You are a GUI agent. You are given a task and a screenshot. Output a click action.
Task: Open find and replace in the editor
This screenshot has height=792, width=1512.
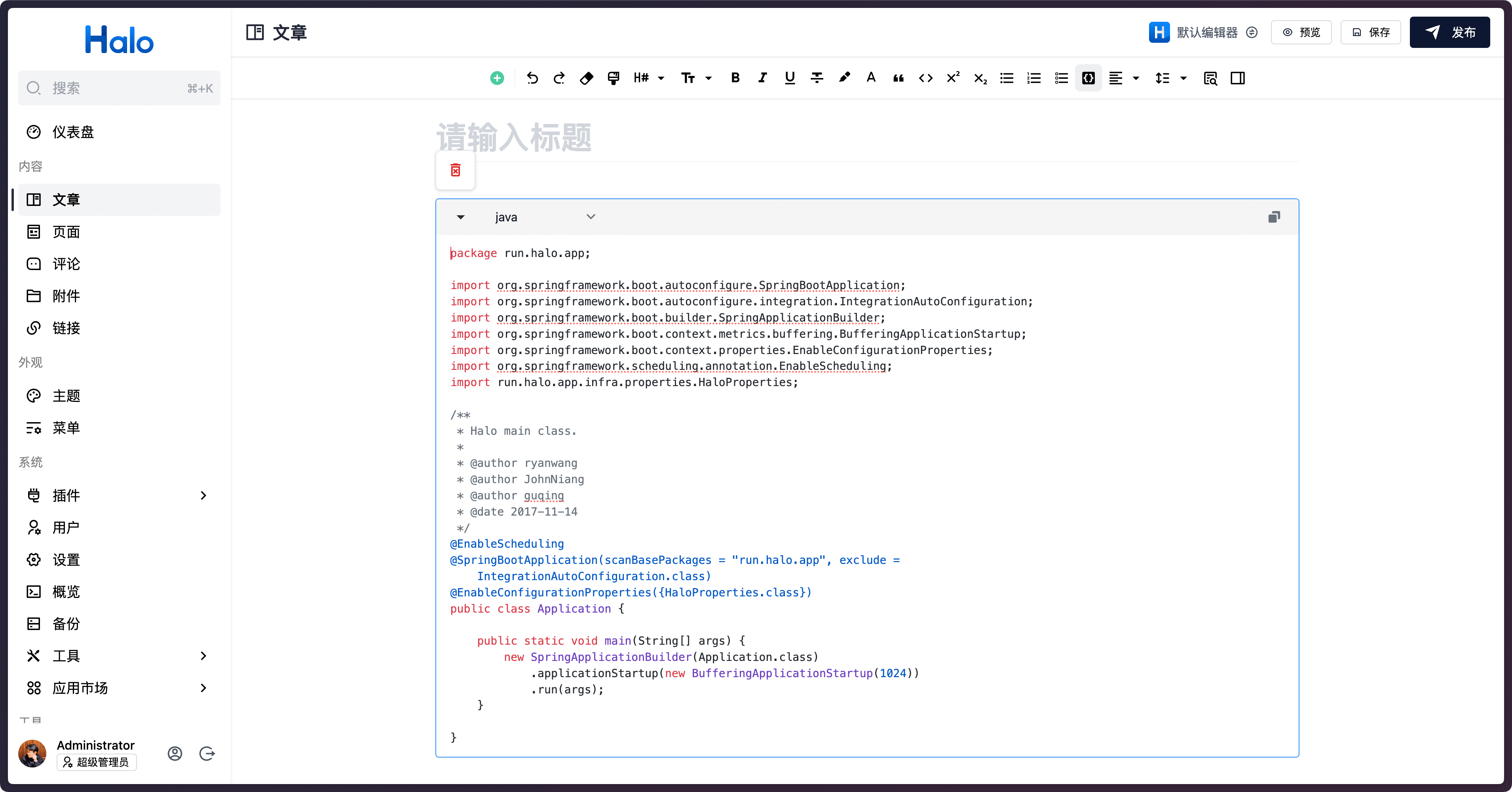[1210, 78]
